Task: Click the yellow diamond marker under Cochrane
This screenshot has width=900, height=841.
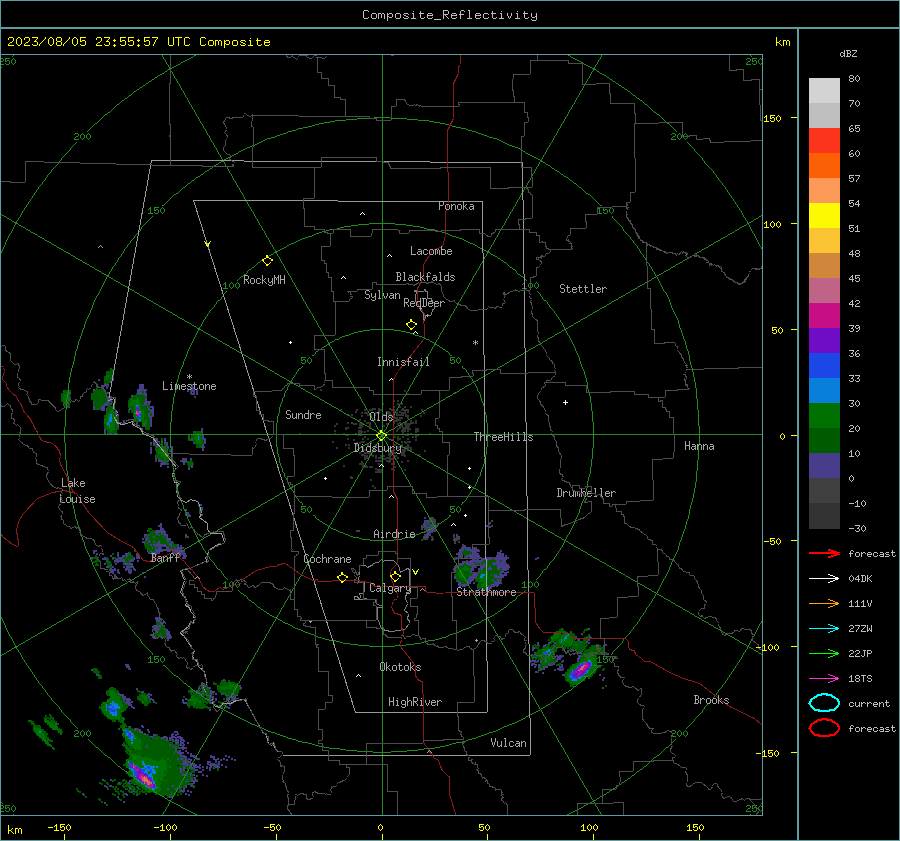Action: [x=343, y=577]
